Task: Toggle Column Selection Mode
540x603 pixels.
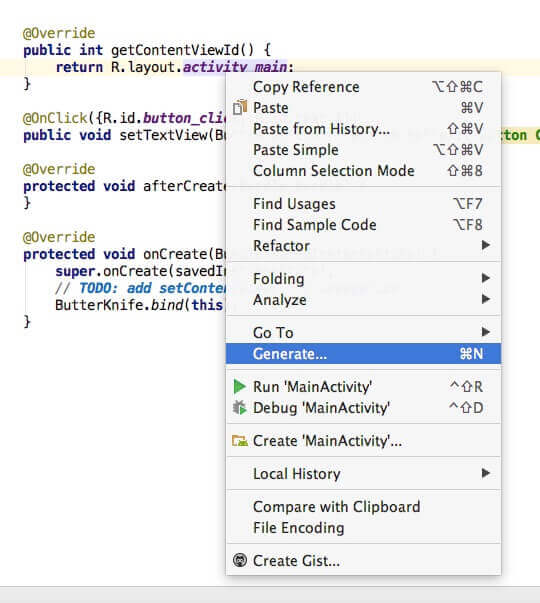Action: (363, 171)
